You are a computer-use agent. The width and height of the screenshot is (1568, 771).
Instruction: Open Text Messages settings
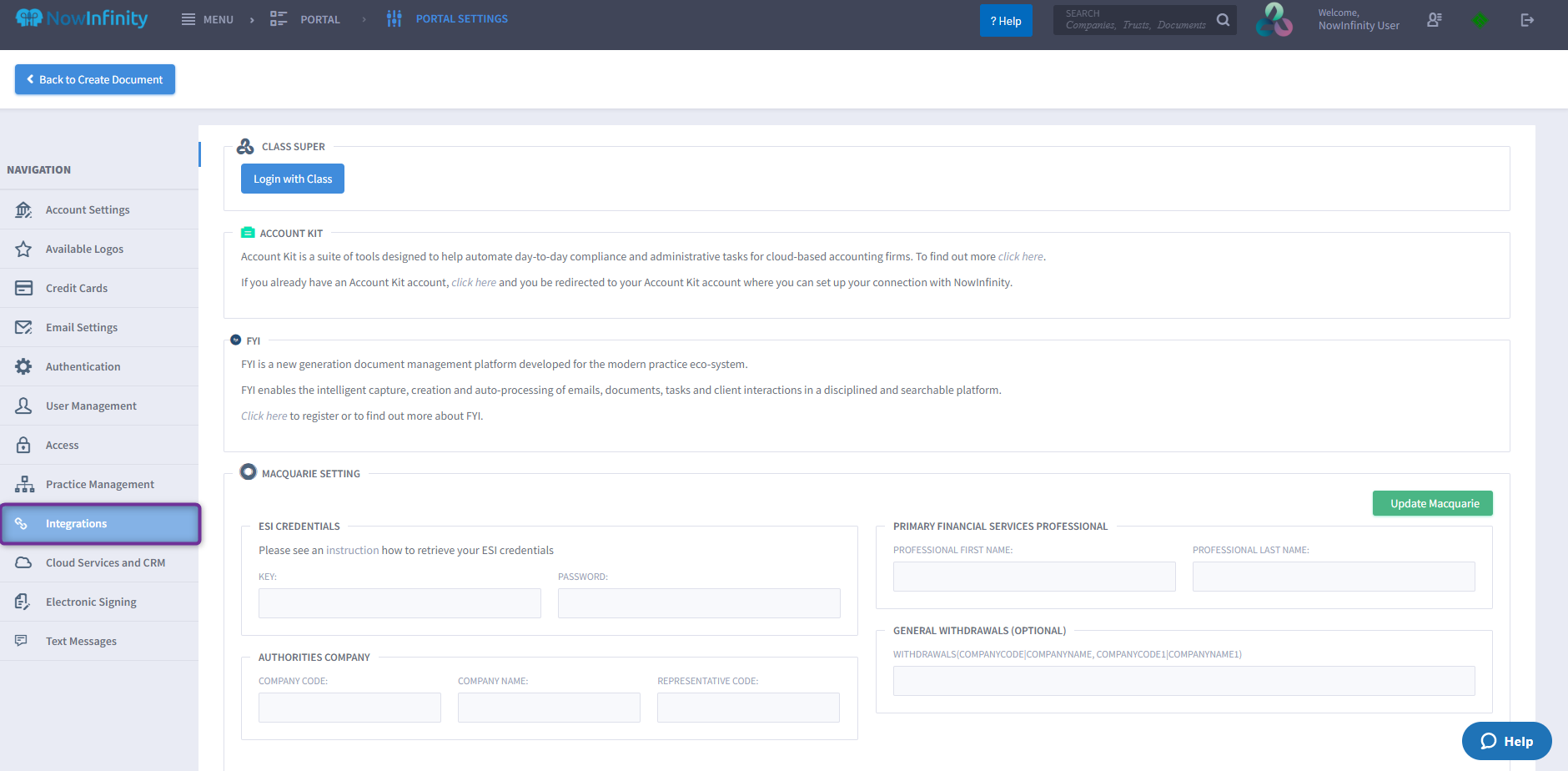pos(99,641)
